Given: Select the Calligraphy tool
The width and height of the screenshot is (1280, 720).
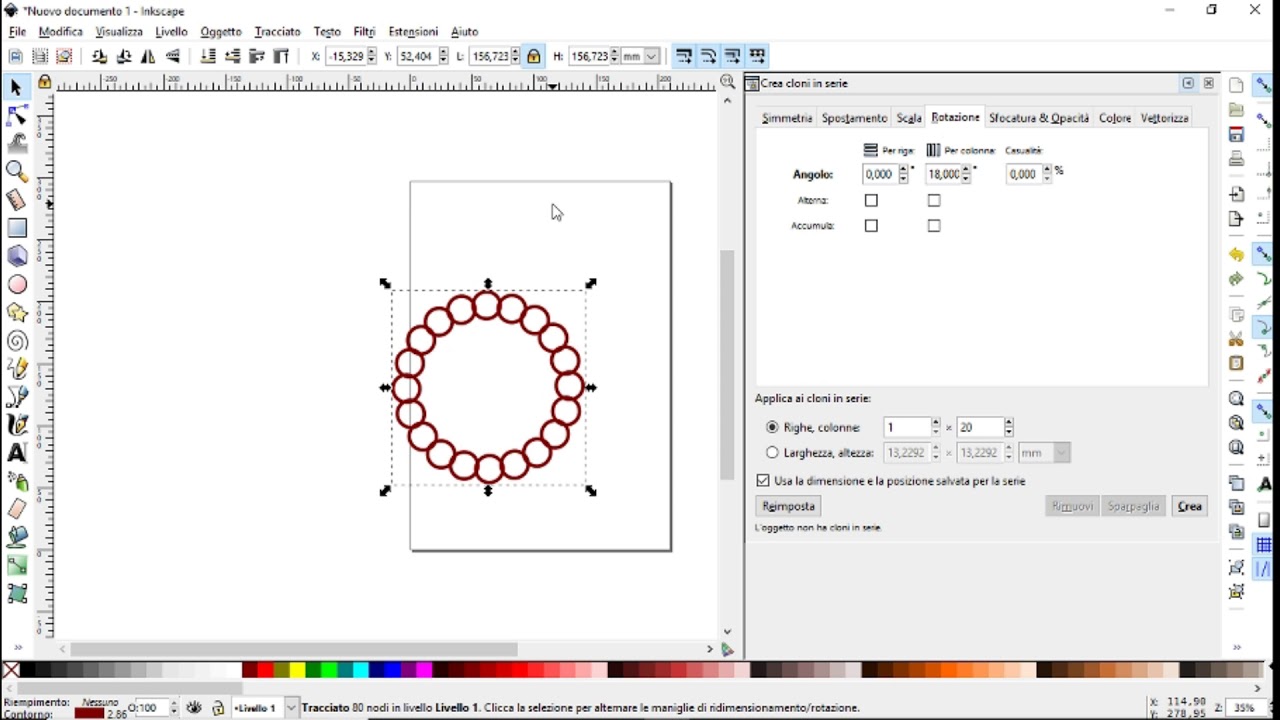Looking at the screenshot, I should pyautogui.click(x=16, y=425).
